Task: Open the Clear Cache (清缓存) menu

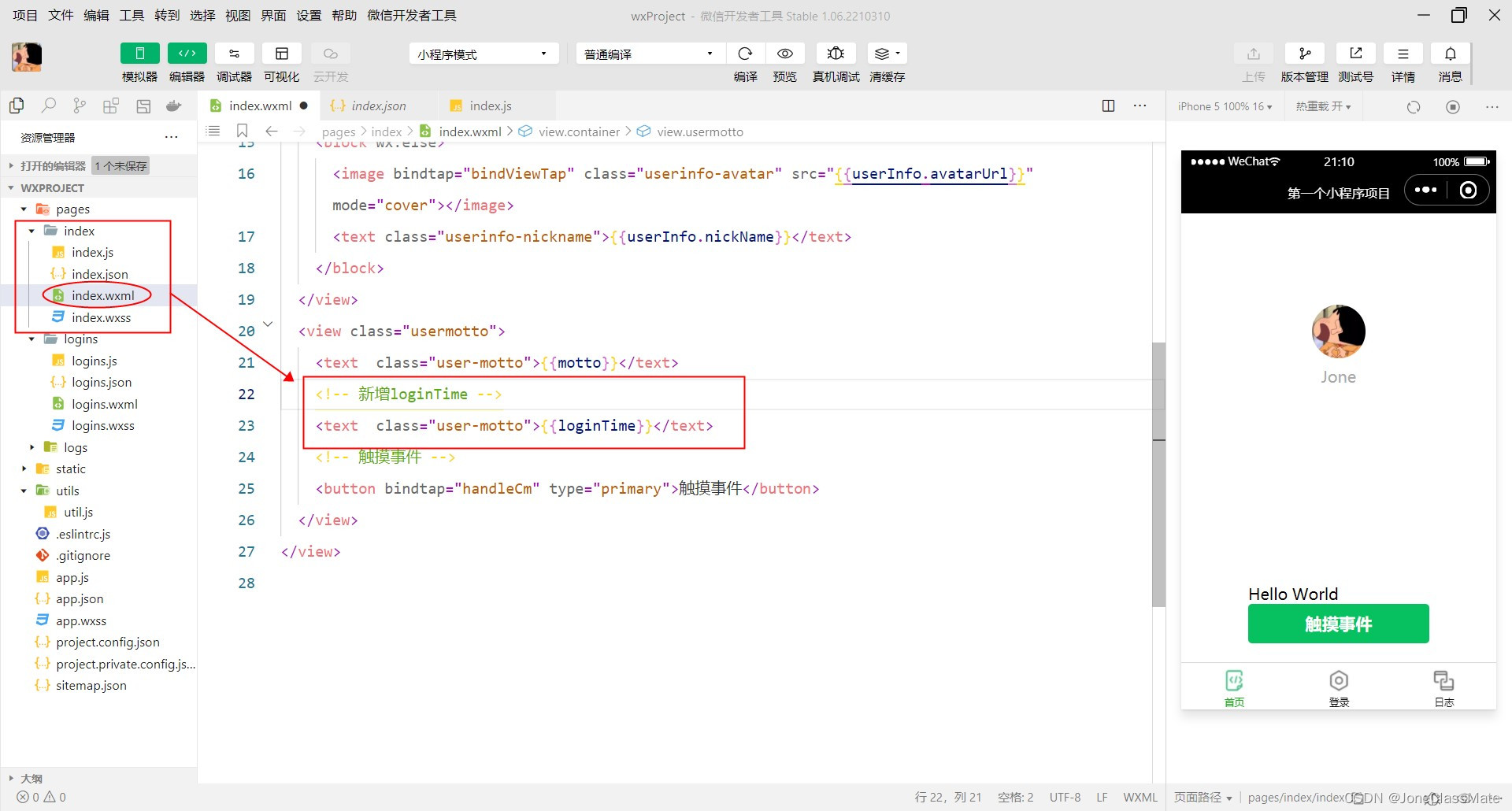Action: pos(887,54)
